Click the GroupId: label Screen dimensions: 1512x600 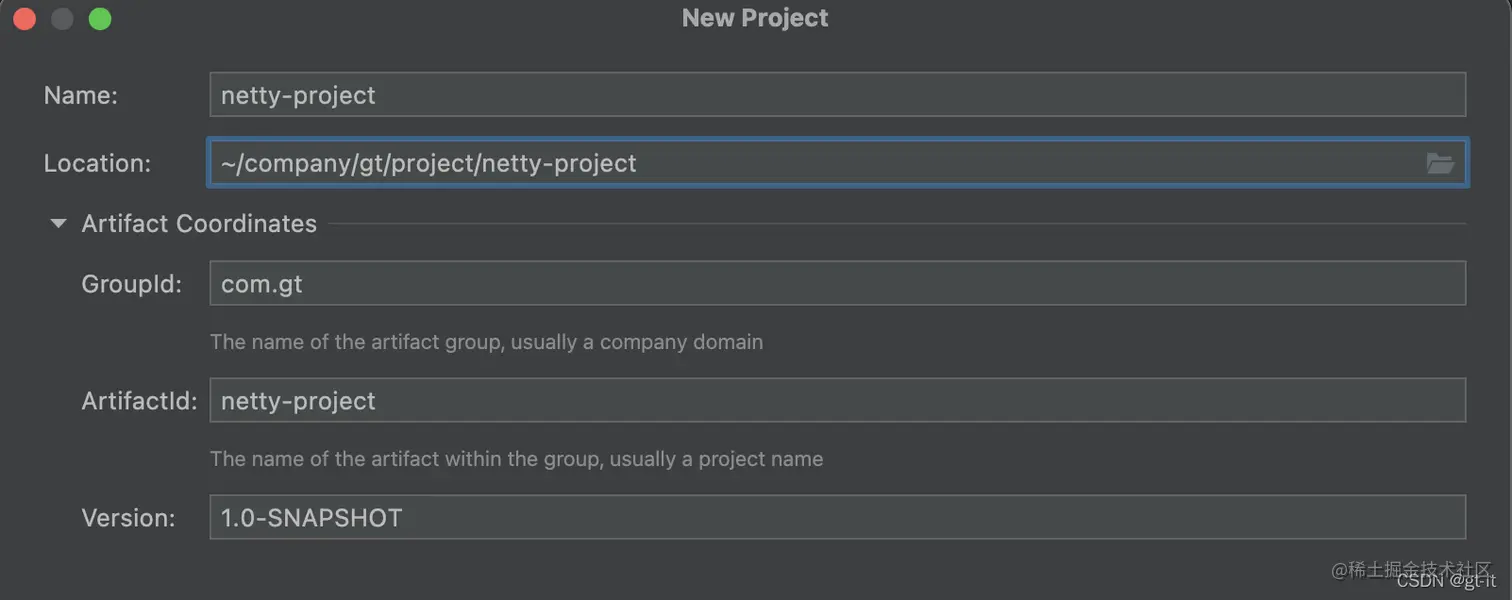(132, 284)
